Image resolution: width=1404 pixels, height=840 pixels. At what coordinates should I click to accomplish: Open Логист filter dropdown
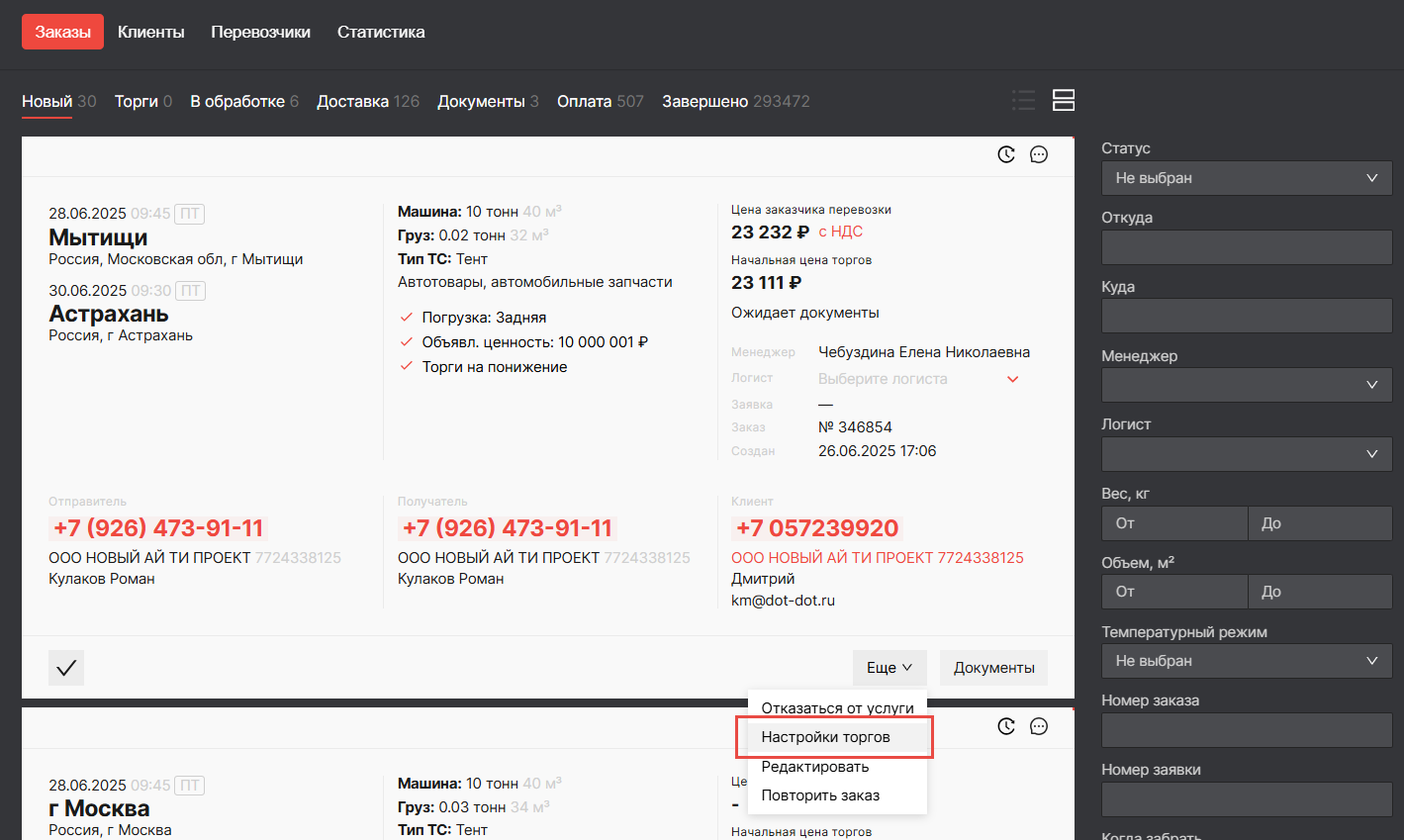[1247, 454]
